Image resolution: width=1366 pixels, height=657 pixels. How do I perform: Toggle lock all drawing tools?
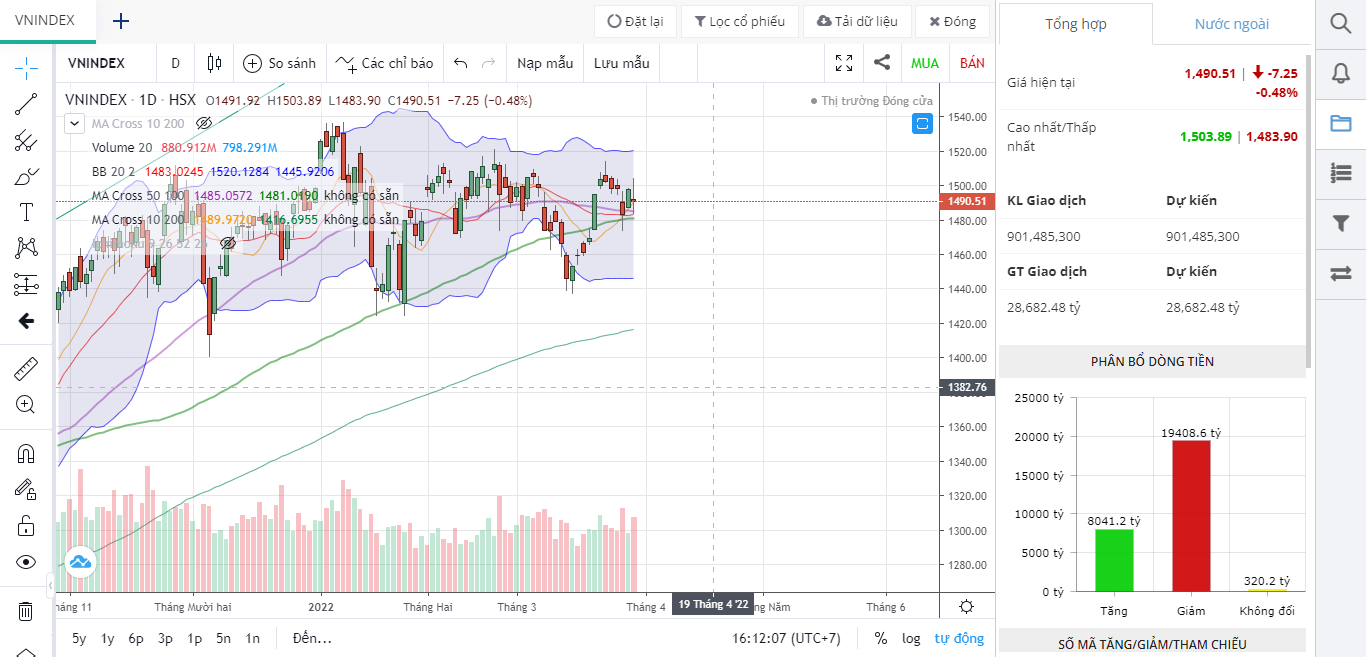pyautogui.click(x=26, y=525)
